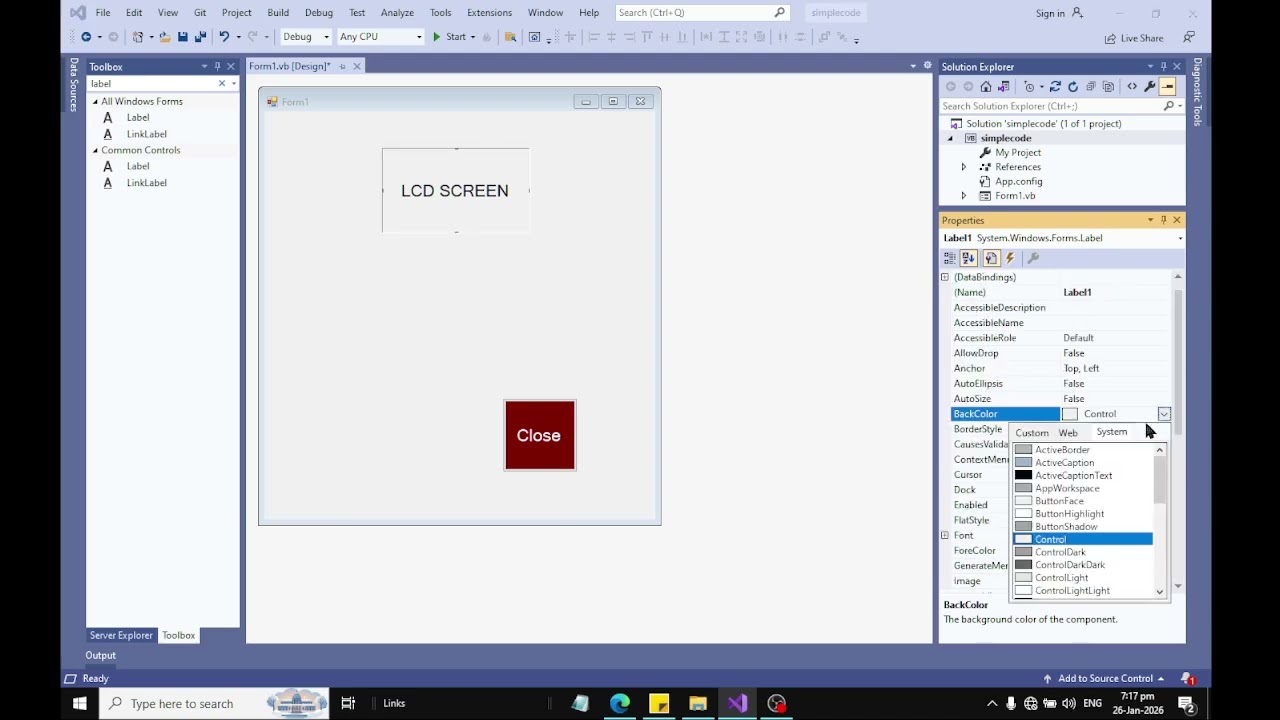This screenshot has height=720, width=1280.
Task: Expand the References node
Action: point(964,167)
